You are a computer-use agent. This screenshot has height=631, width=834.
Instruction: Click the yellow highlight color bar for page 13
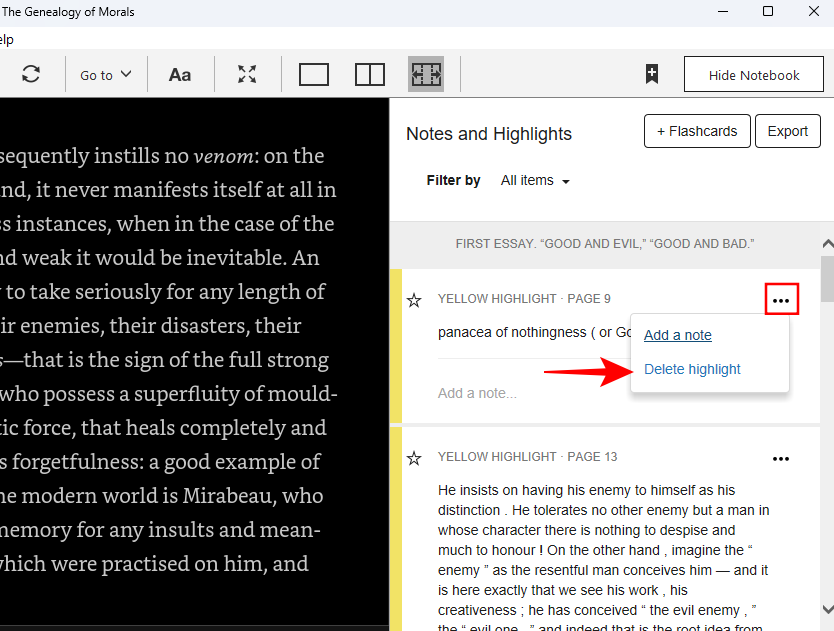[x=396, y=530]
